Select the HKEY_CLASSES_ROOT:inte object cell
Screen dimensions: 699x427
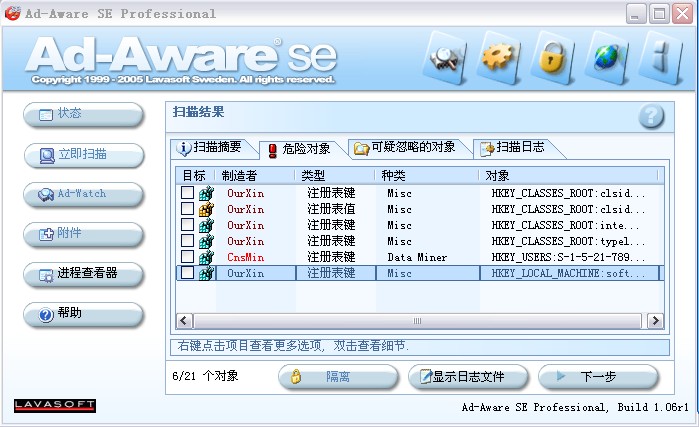565,225
